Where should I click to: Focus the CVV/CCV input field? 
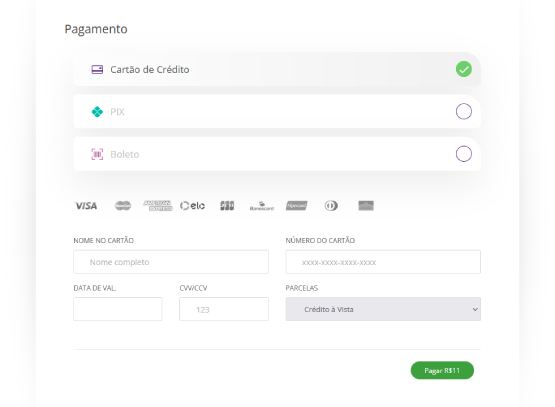(224, 309)
